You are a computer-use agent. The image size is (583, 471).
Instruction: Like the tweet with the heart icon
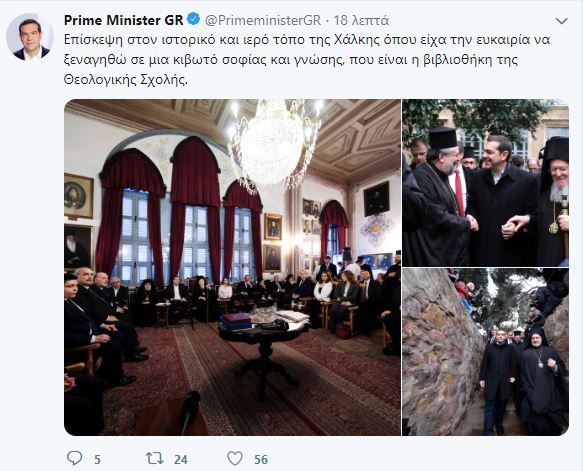(235, 458)
